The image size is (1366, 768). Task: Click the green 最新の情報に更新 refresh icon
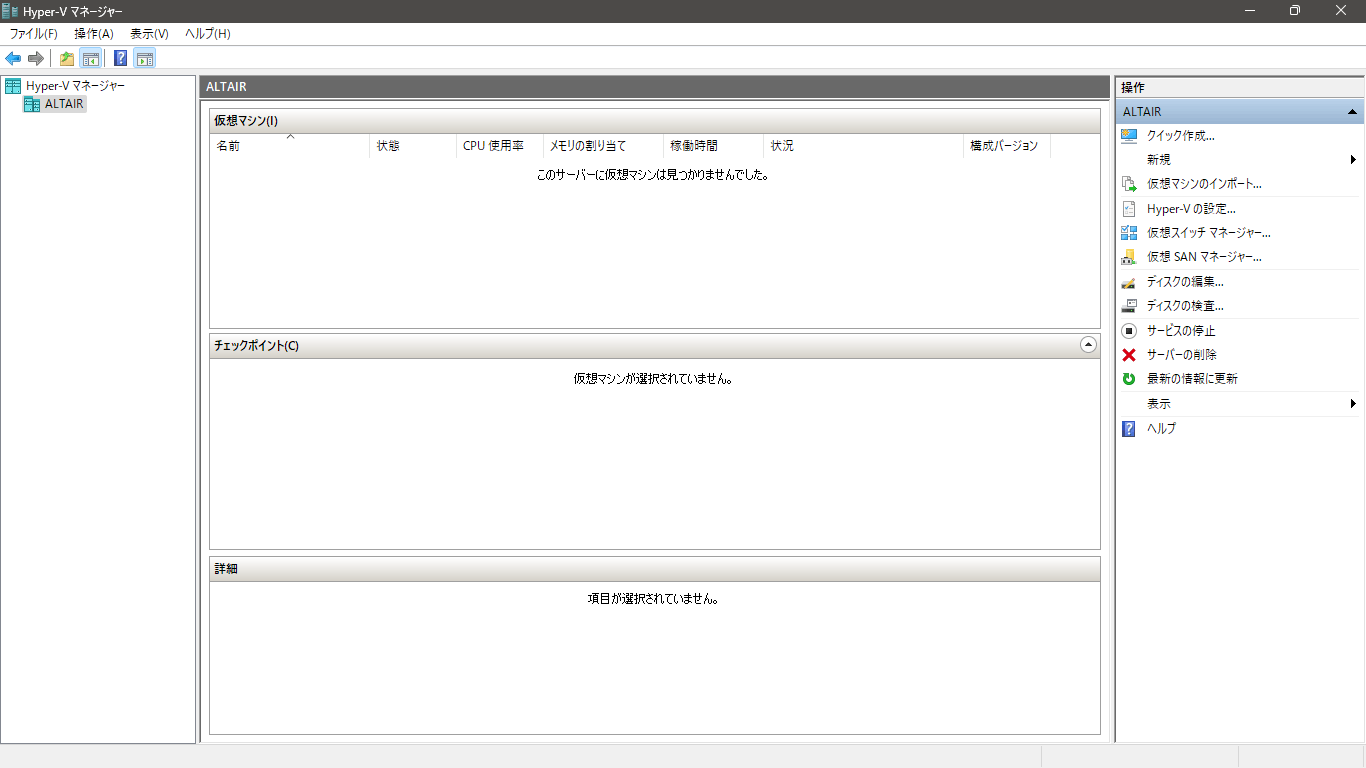pyautogui.click(x=1129, y=379)
